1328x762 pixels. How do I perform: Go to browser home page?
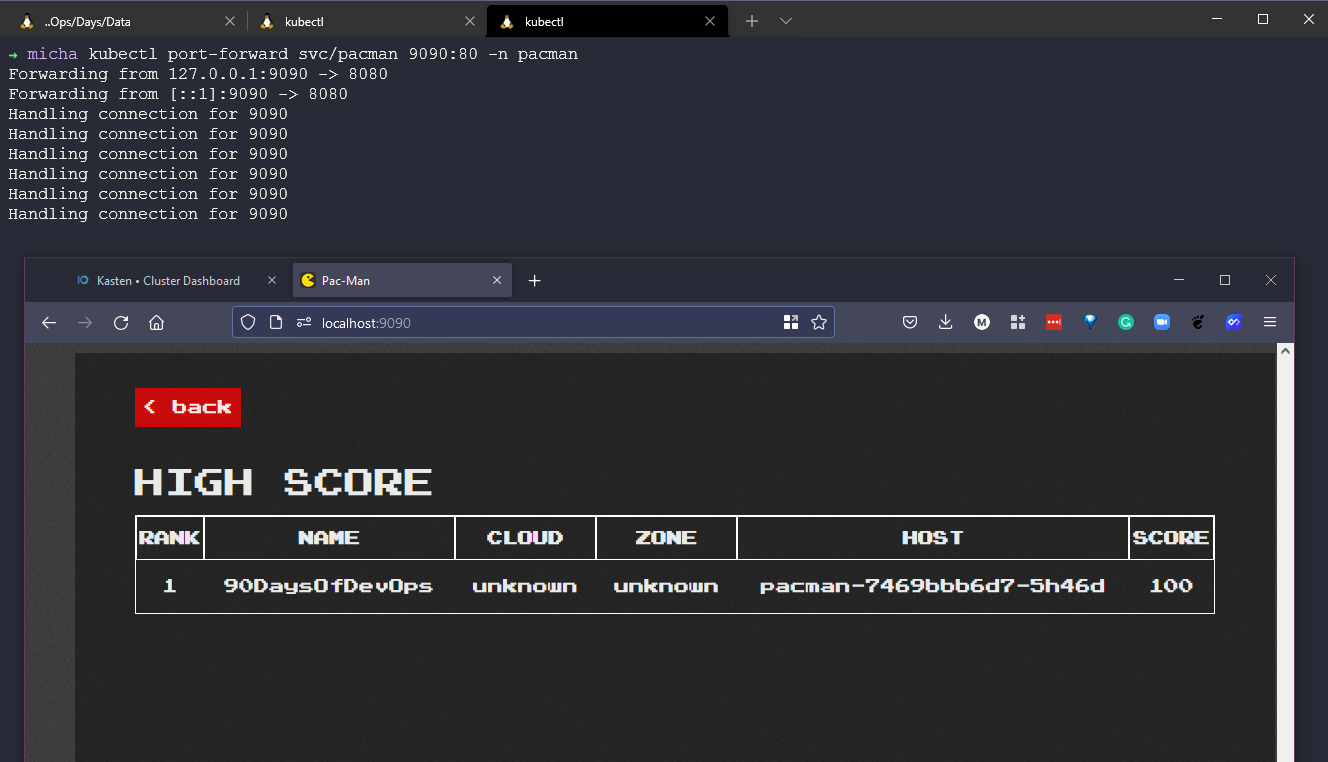pyautogui.click(x=156, y=322)
